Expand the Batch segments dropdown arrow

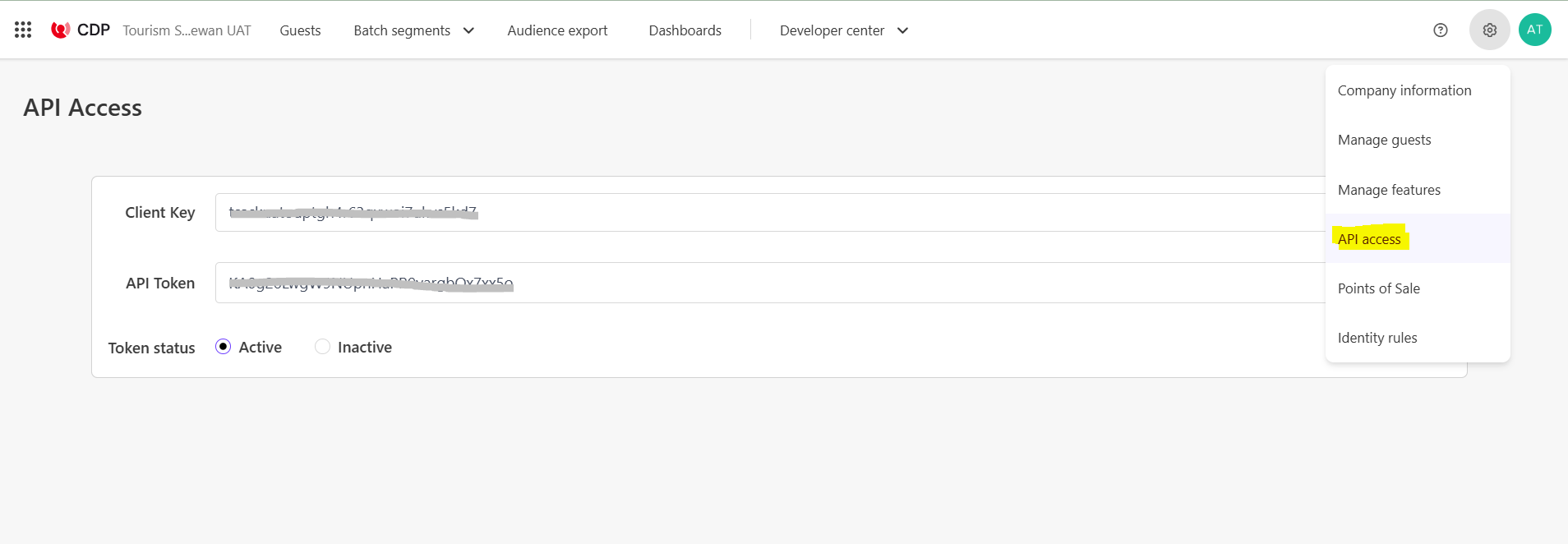pyautogui.click(x=468, y=30)
